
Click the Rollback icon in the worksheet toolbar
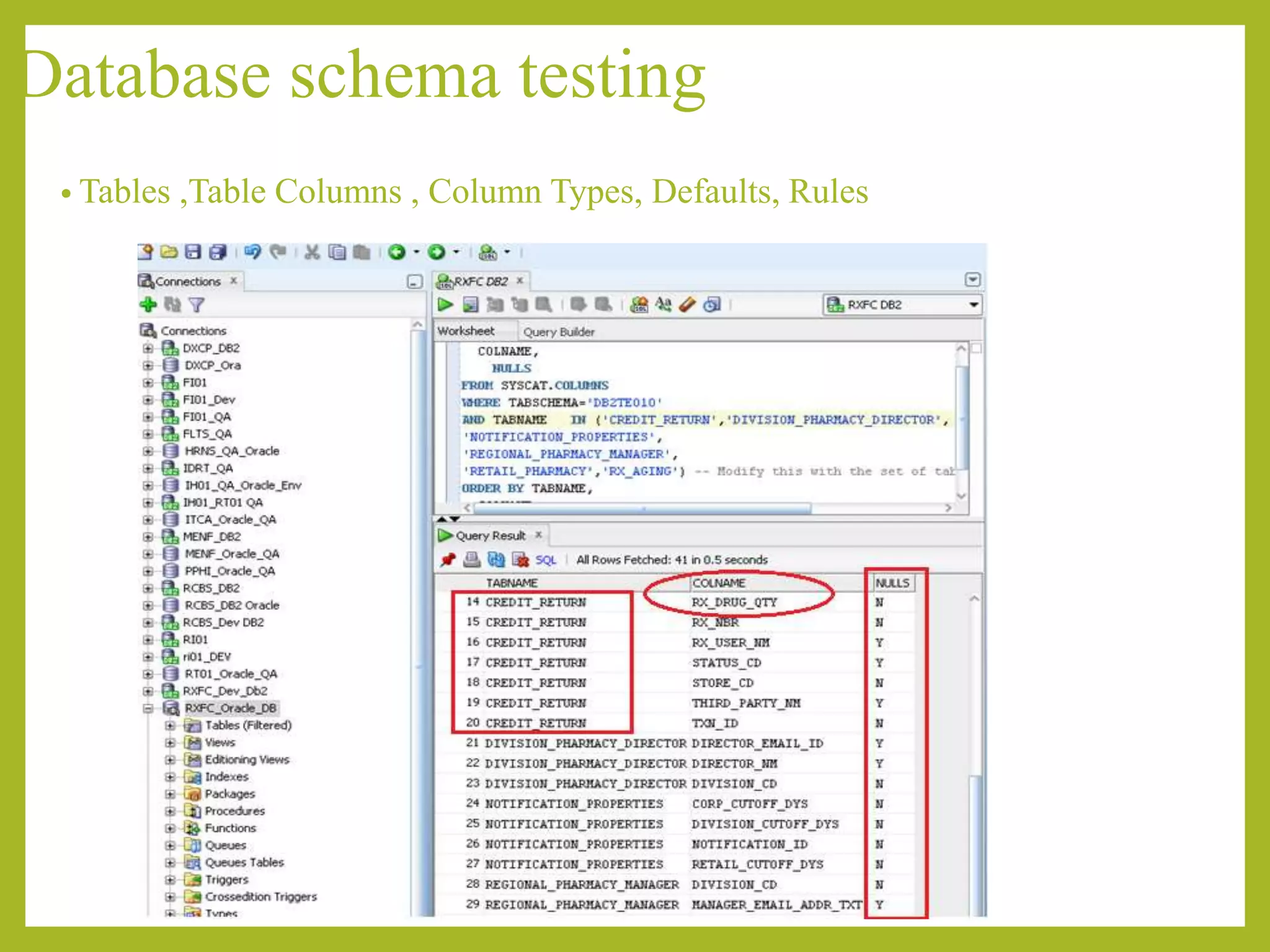(x=603, y=304)
